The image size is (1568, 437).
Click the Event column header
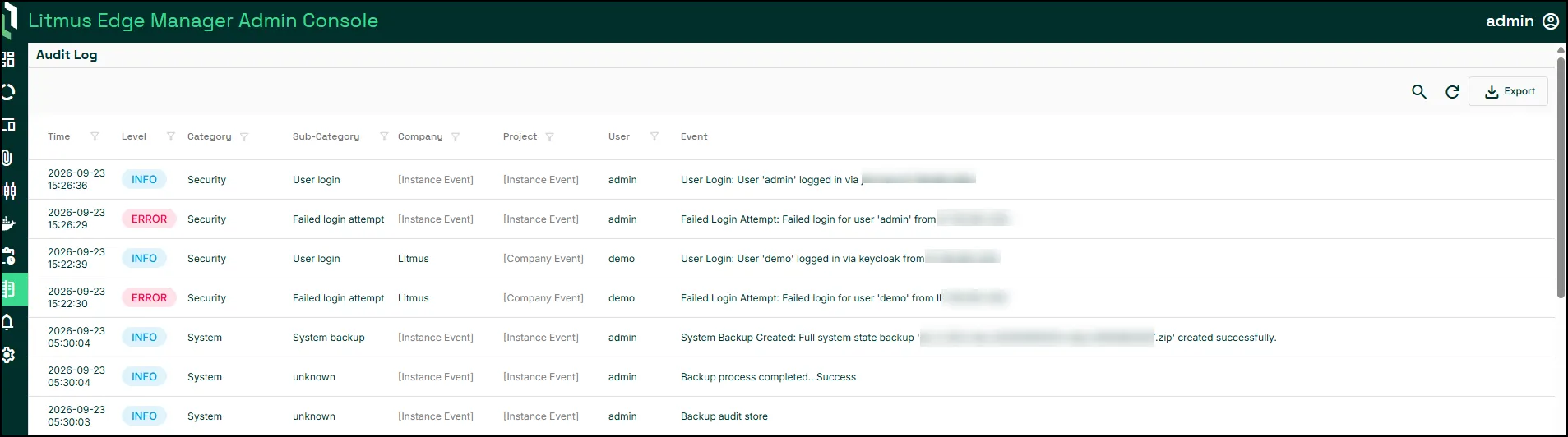point(694,136)
